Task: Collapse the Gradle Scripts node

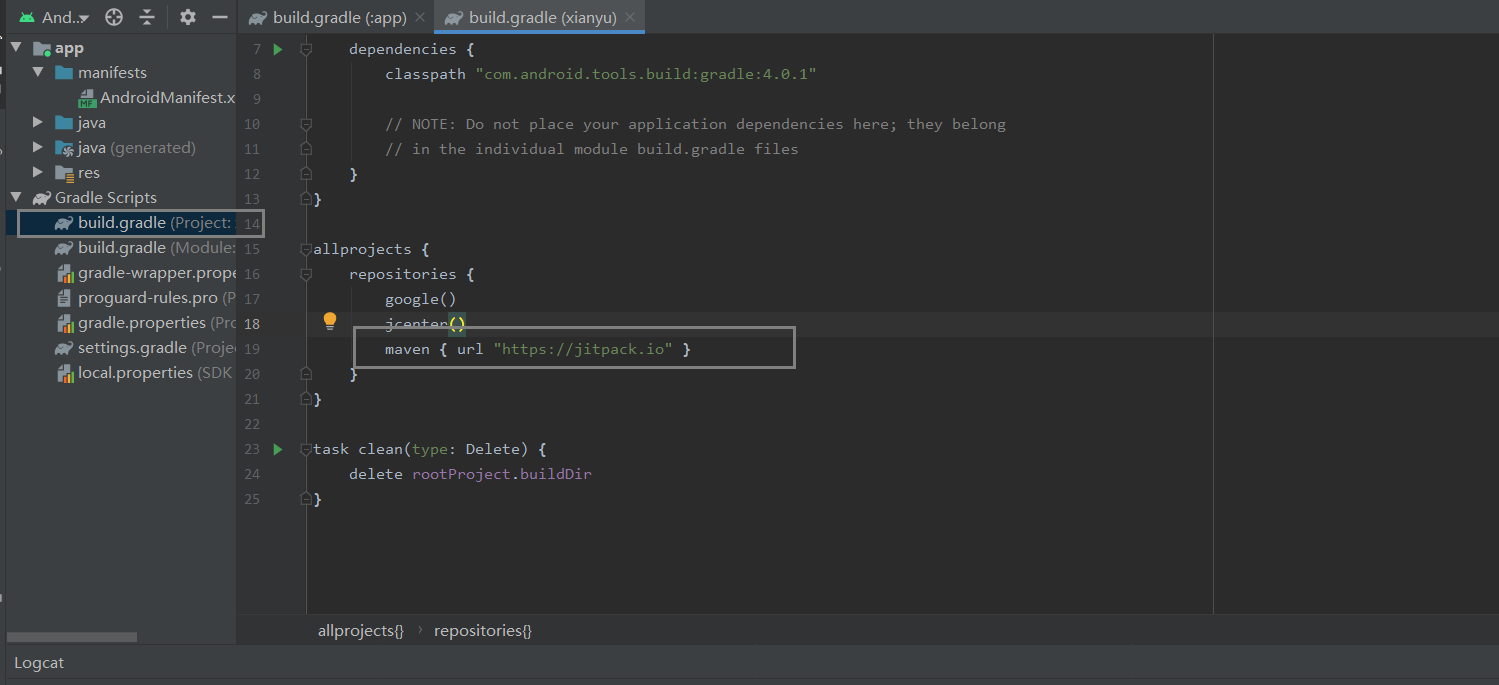Action: [16, 198]
